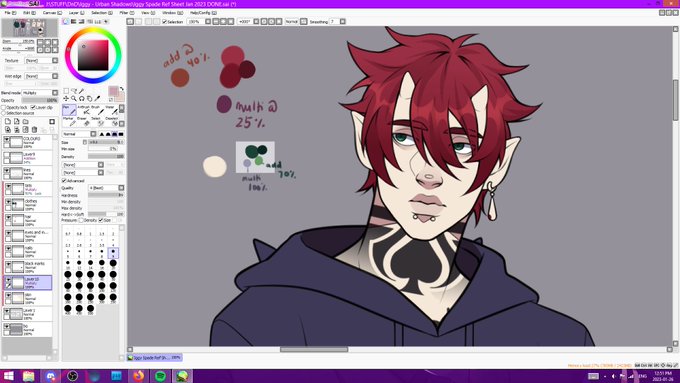Adjust the layer Opacity slider
The width and height of the screenshot is (680, 383).
pyautogui.click(x=40, y=100)
